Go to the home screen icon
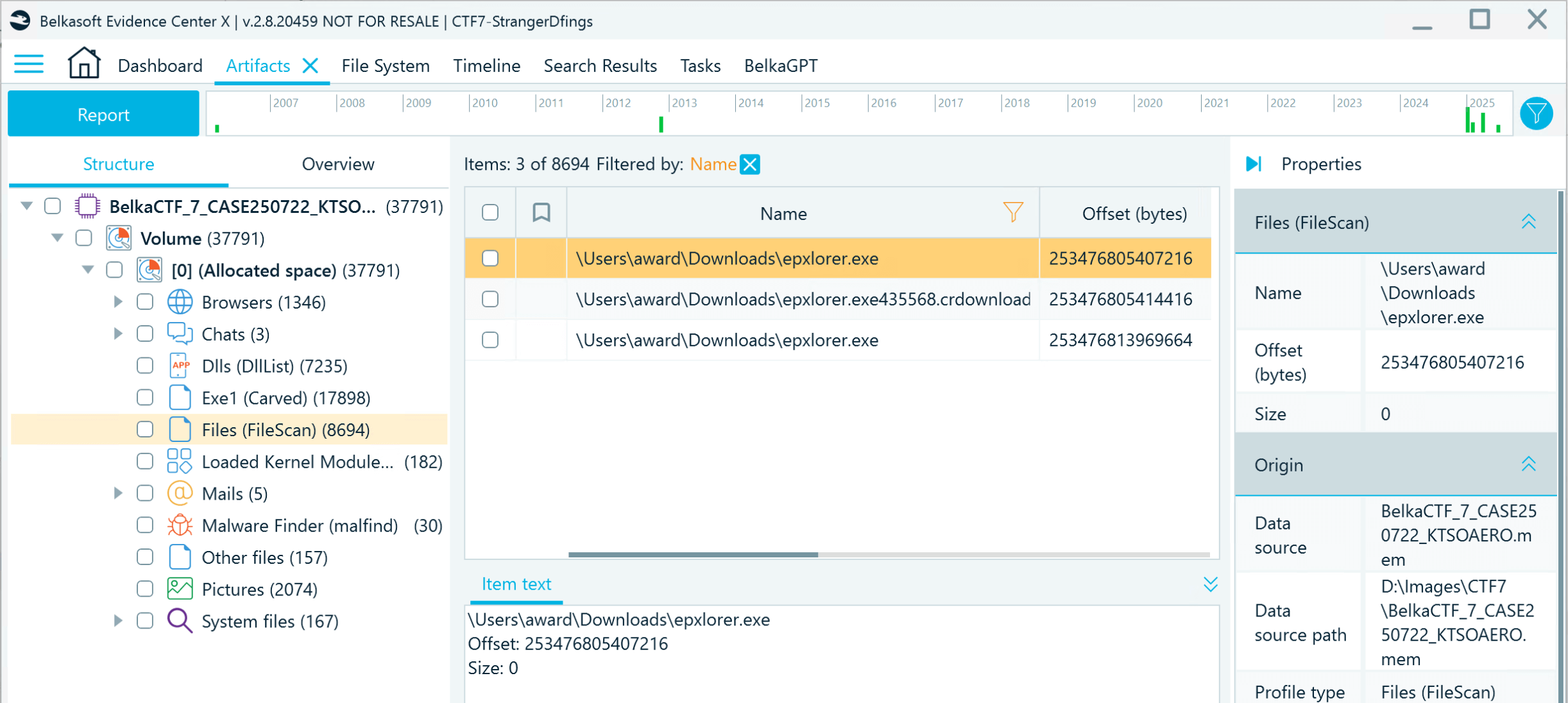The width and height of the screenshot is (1568, 703). (x=84, y=63)
